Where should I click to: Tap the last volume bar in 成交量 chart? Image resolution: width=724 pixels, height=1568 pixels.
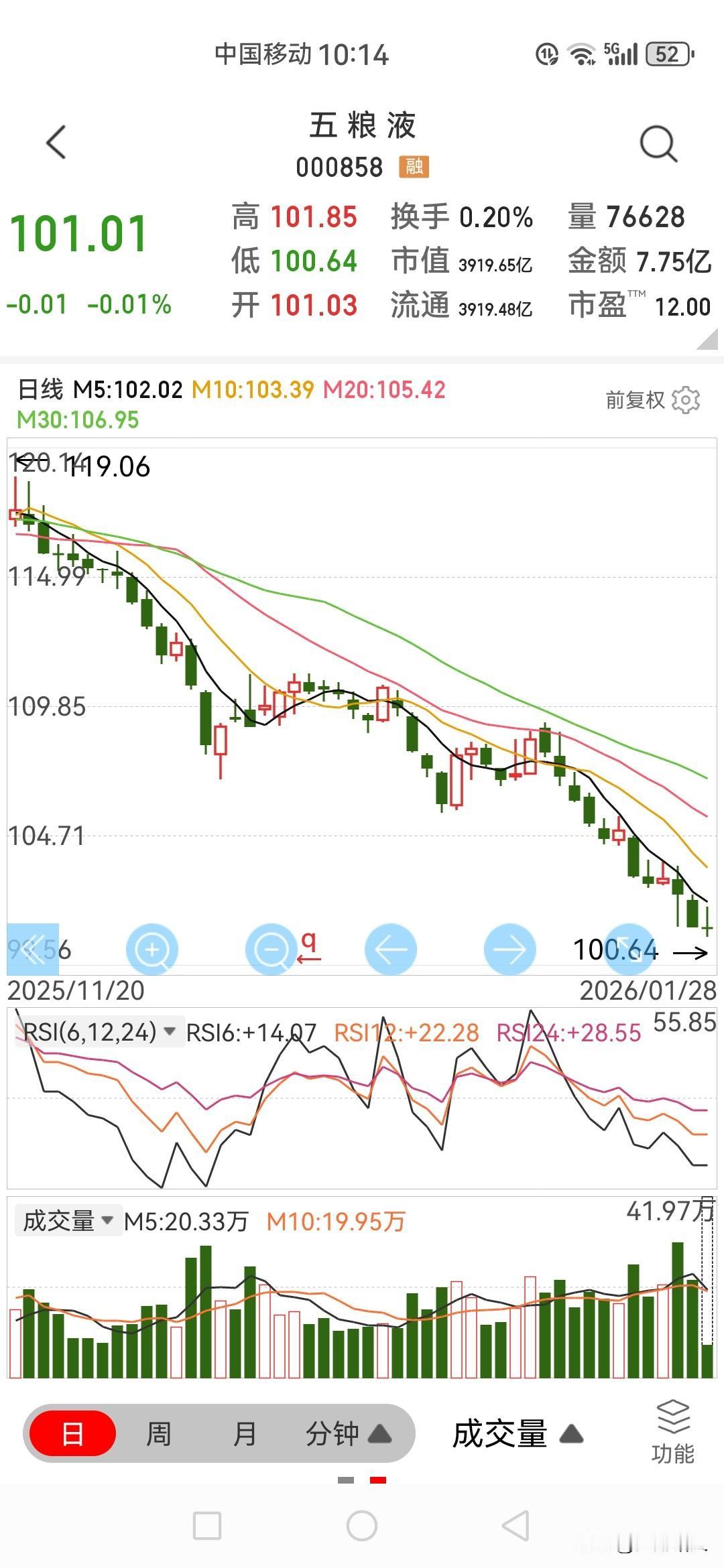pos(707,1361)
